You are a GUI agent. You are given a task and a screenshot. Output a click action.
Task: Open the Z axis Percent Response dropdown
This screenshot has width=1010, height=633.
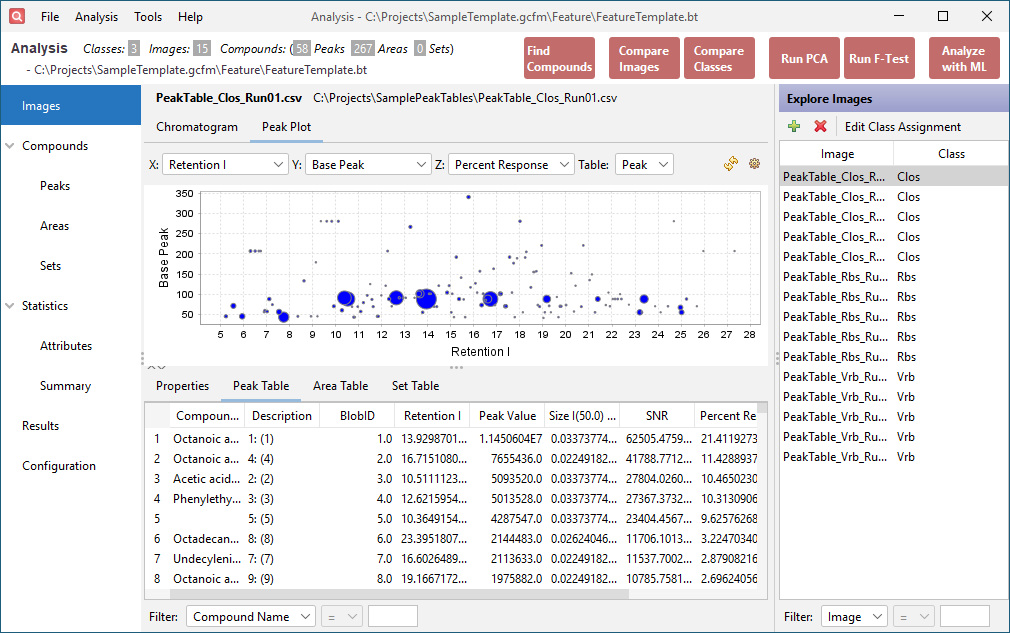(511, 165)
